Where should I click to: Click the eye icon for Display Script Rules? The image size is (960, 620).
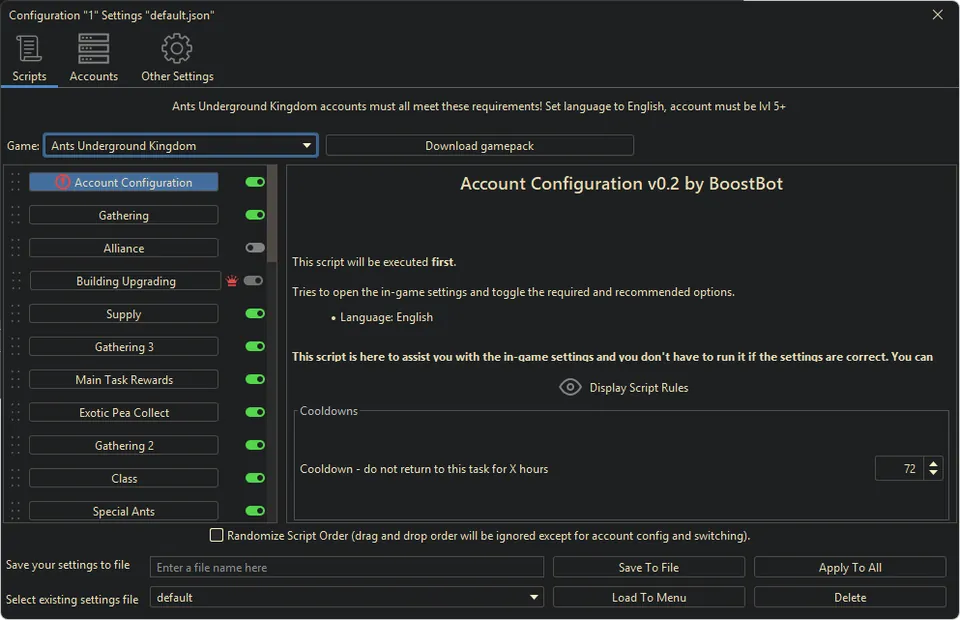click(570, 387)
